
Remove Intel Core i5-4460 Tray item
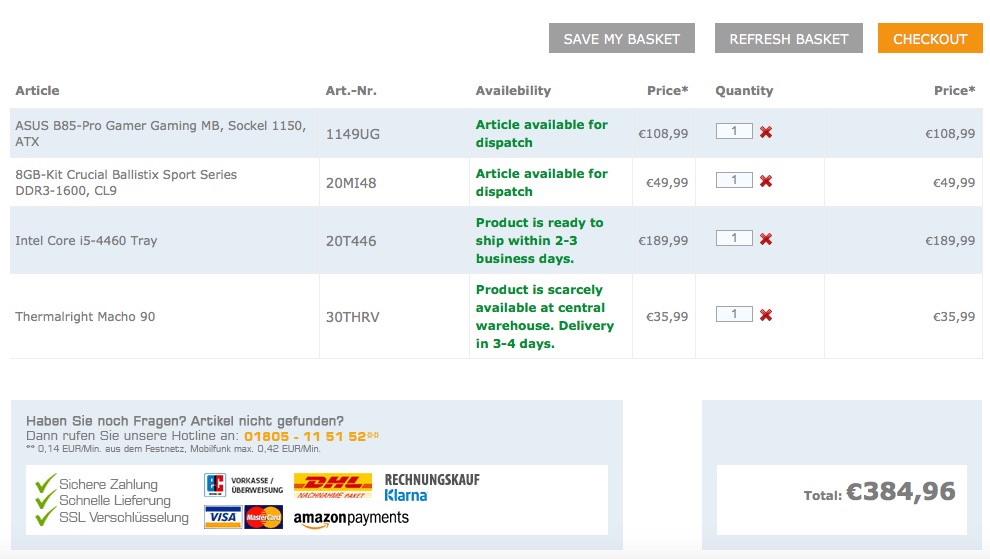[x=766, y=239]
